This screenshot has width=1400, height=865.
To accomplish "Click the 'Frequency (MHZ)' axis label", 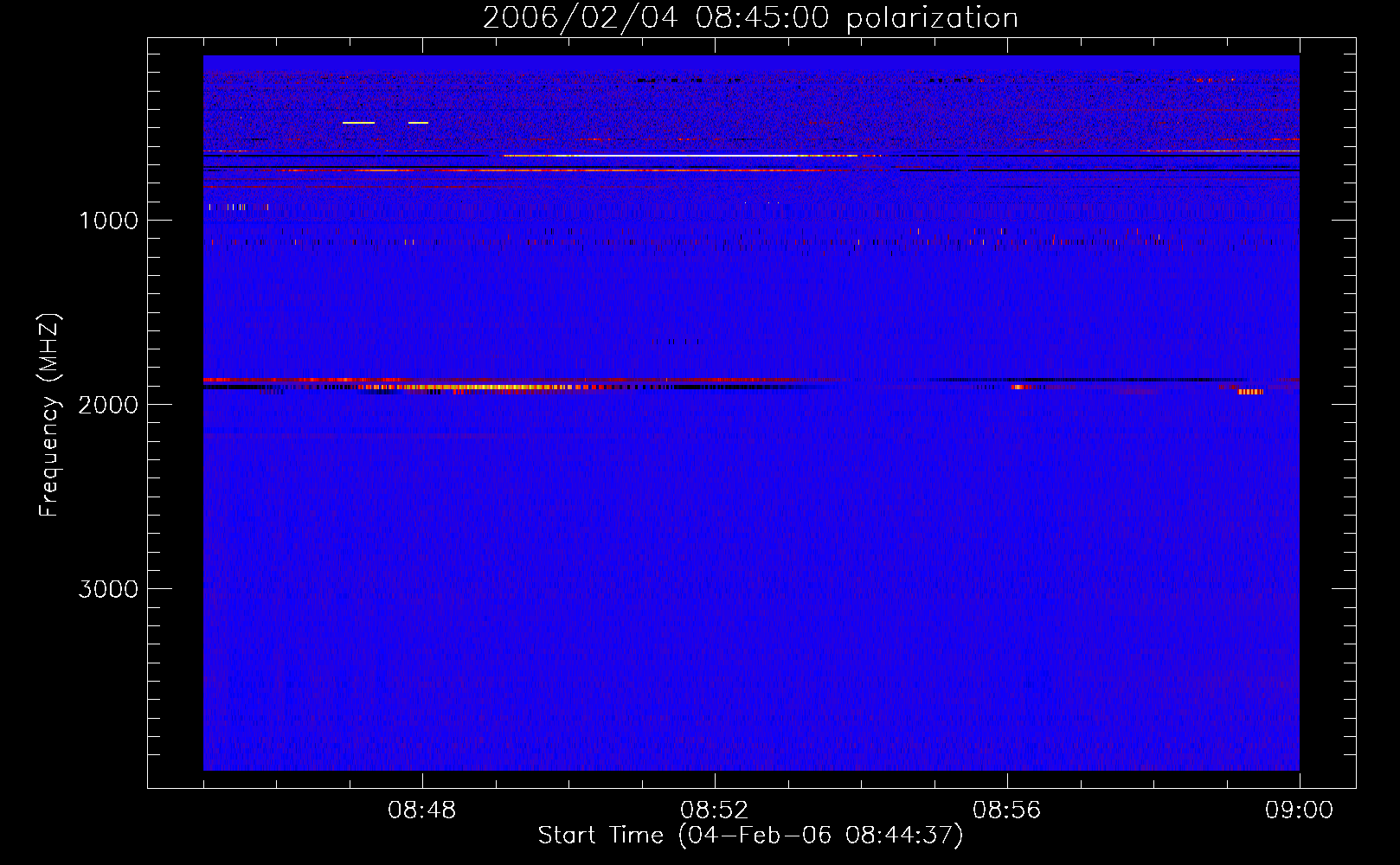I will tap(49, 414).
